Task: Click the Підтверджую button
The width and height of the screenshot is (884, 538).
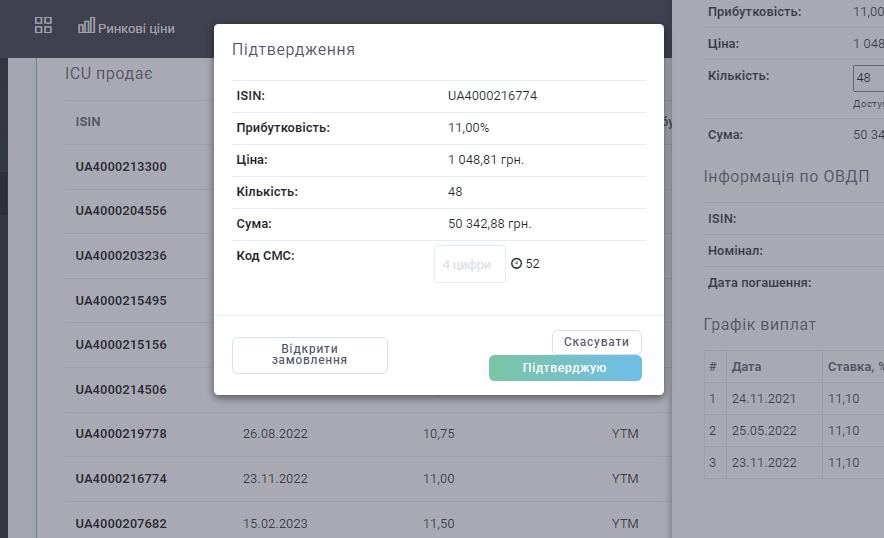Action: (565, 368)
